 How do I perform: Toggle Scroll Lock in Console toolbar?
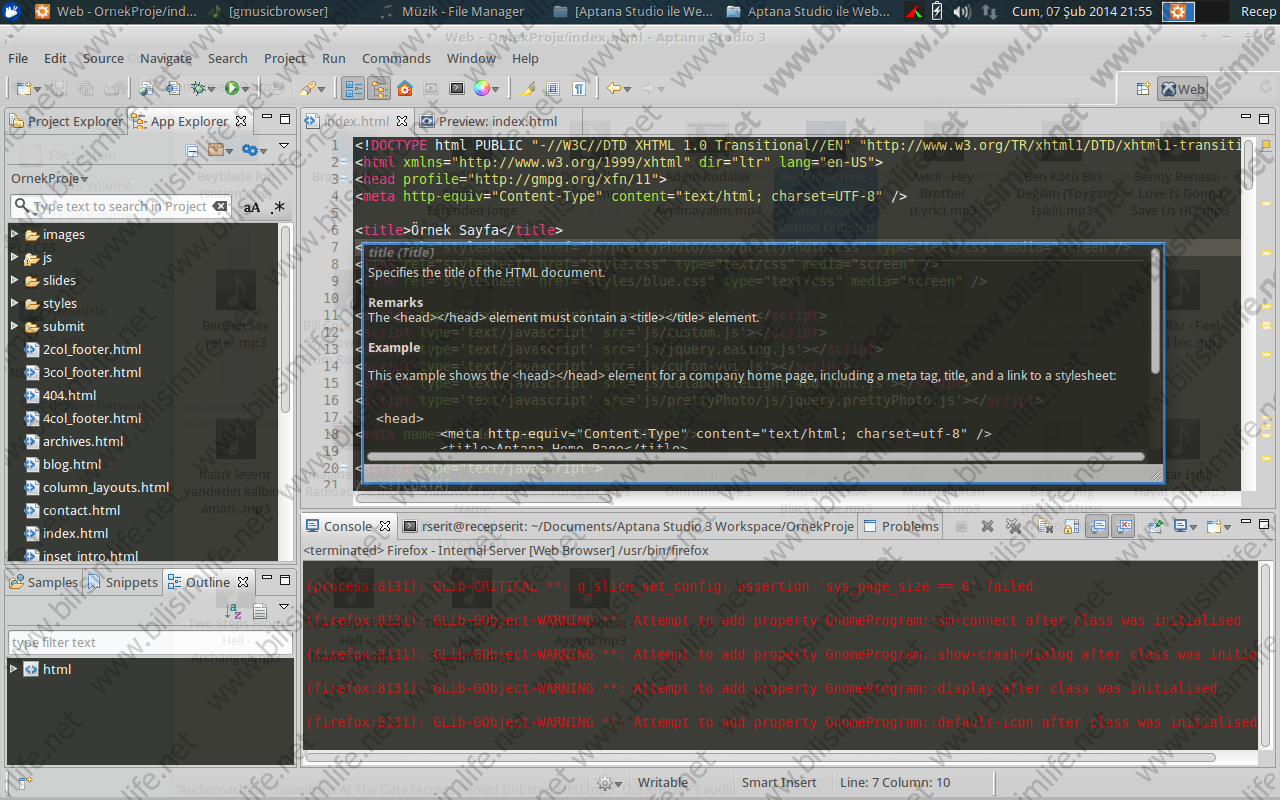click(x=1071, y=526)
